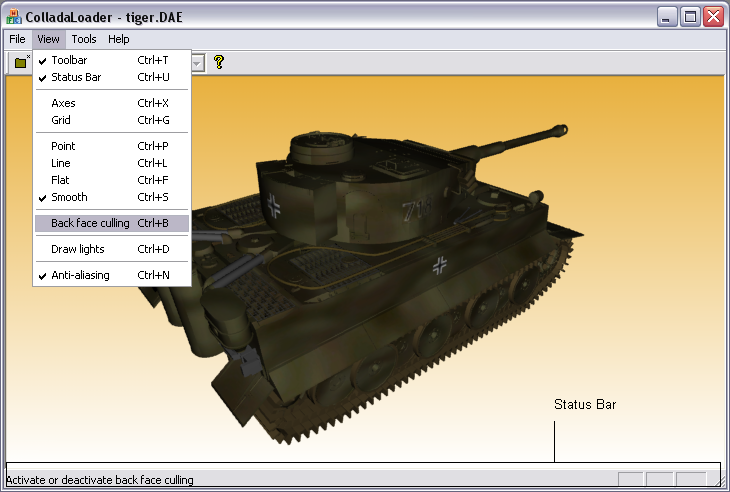This screenshot has width=730, height=492.
Task: Enable Grid display from View menu
Action: point(112,120)
